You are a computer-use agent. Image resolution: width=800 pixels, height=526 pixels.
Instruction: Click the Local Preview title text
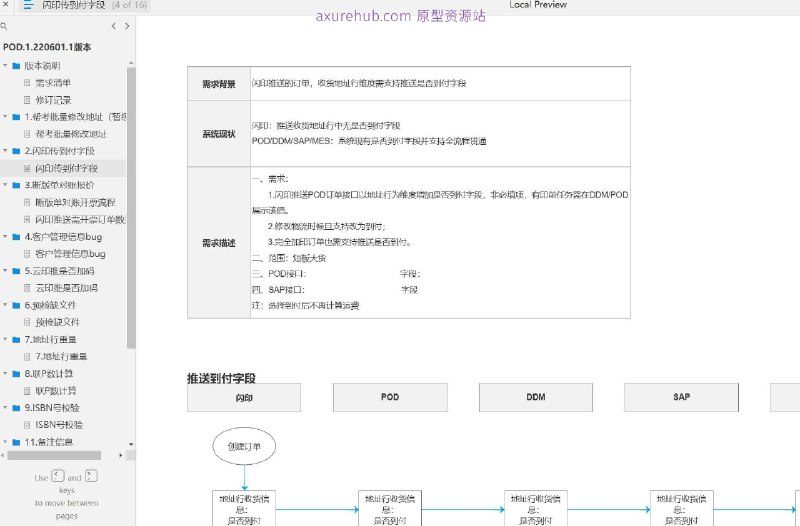click(x=538, y=5)
